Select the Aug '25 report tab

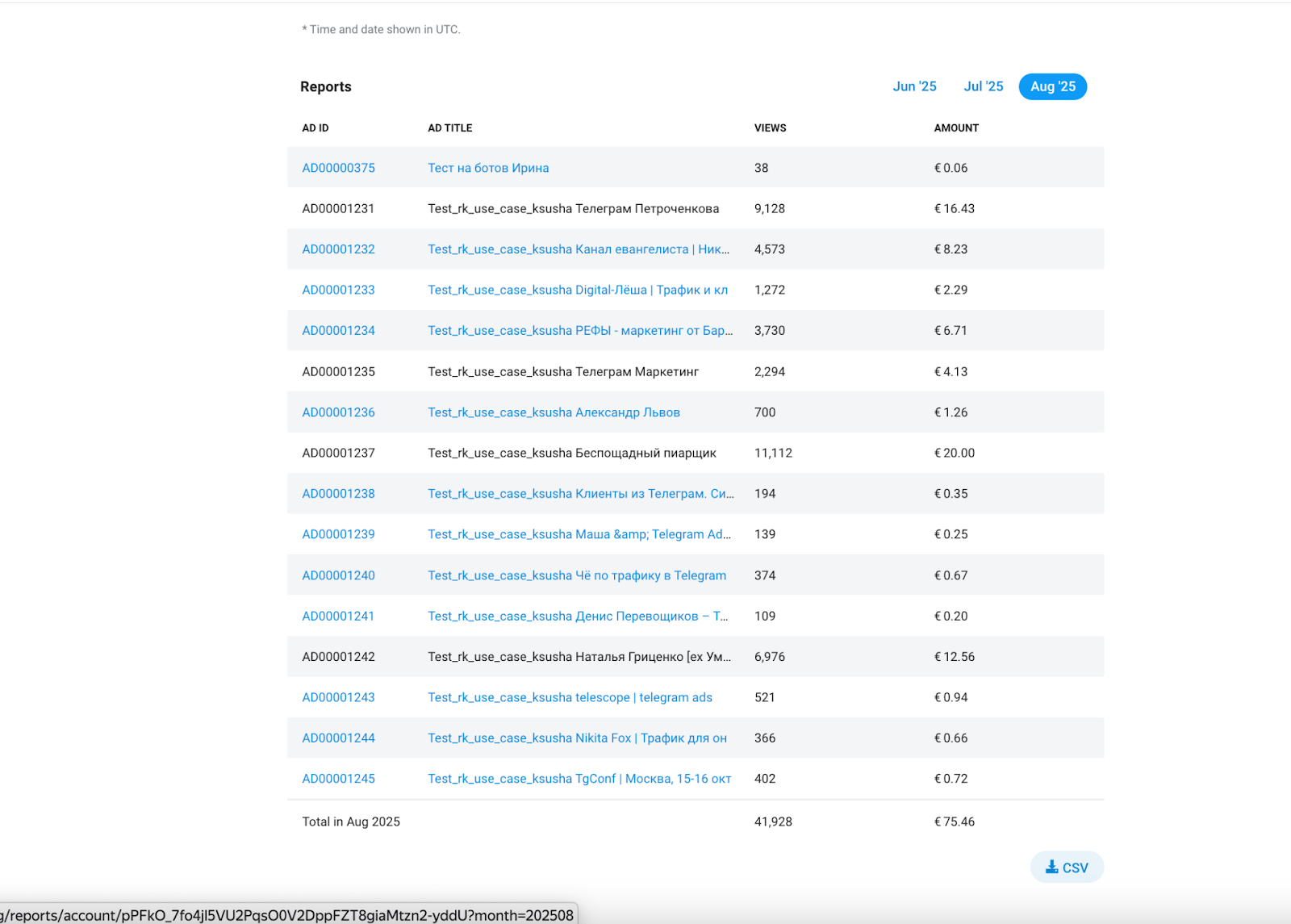point(1052,86)
